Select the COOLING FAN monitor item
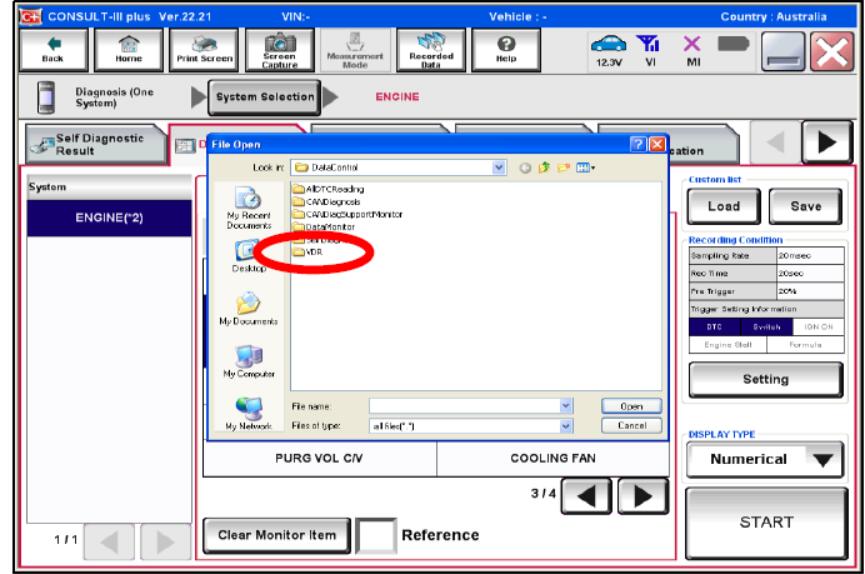 [553, 459]
